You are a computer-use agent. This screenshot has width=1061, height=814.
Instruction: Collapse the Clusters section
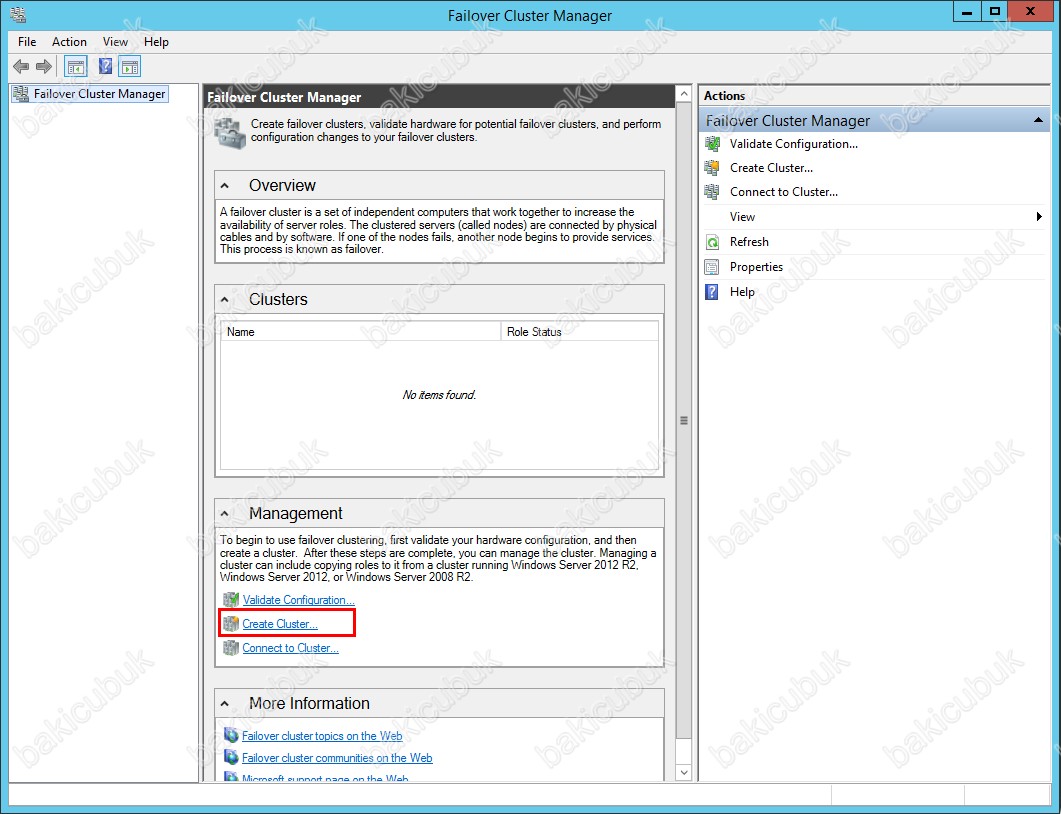pyautogui.click(x=225, y=300)
